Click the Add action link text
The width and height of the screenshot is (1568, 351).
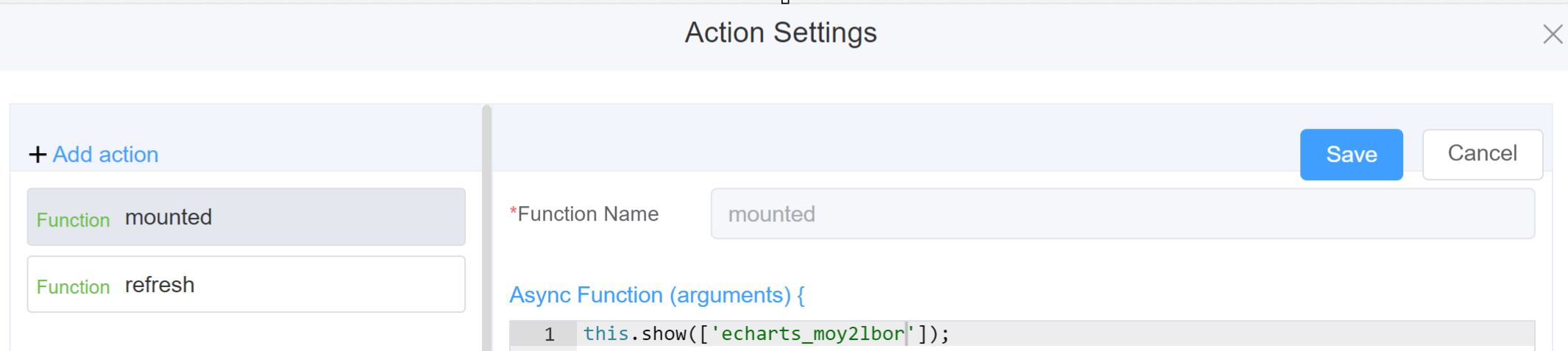[105, 155]
